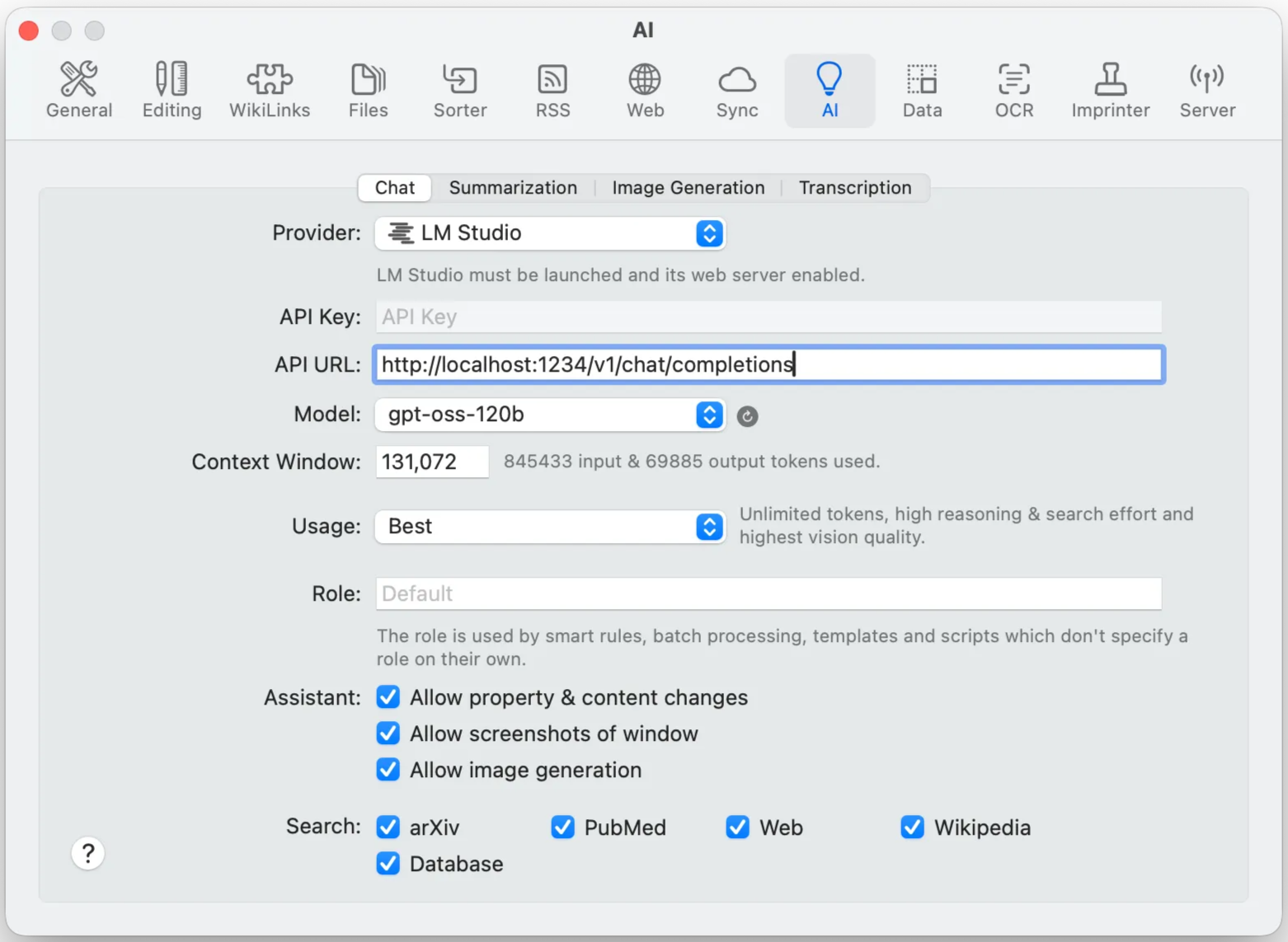The image size is (1288, 942).
Task: Click inside the Role text field
Action: coord(767,593)
